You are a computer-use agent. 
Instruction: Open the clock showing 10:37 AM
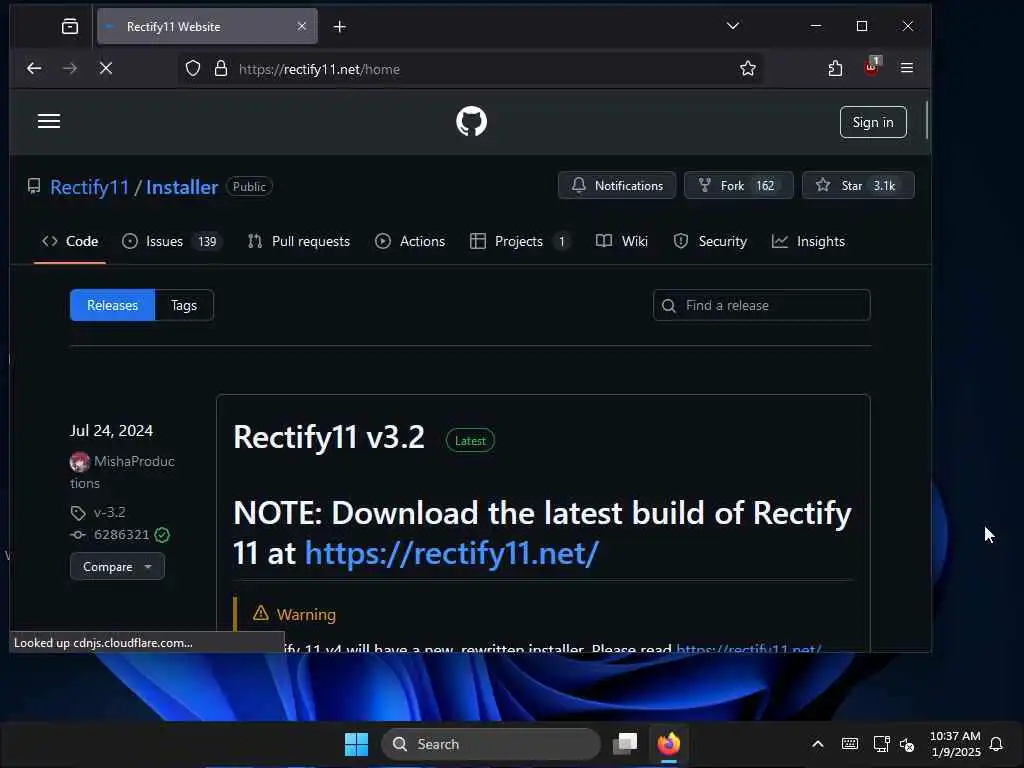coord(955,744)
